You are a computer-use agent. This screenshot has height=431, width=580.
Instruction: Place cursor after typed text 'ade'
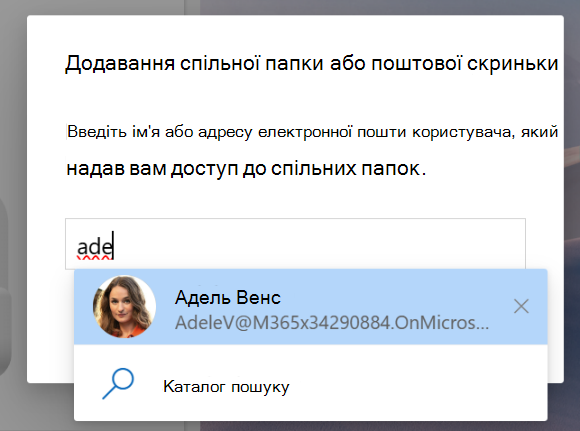114,246
